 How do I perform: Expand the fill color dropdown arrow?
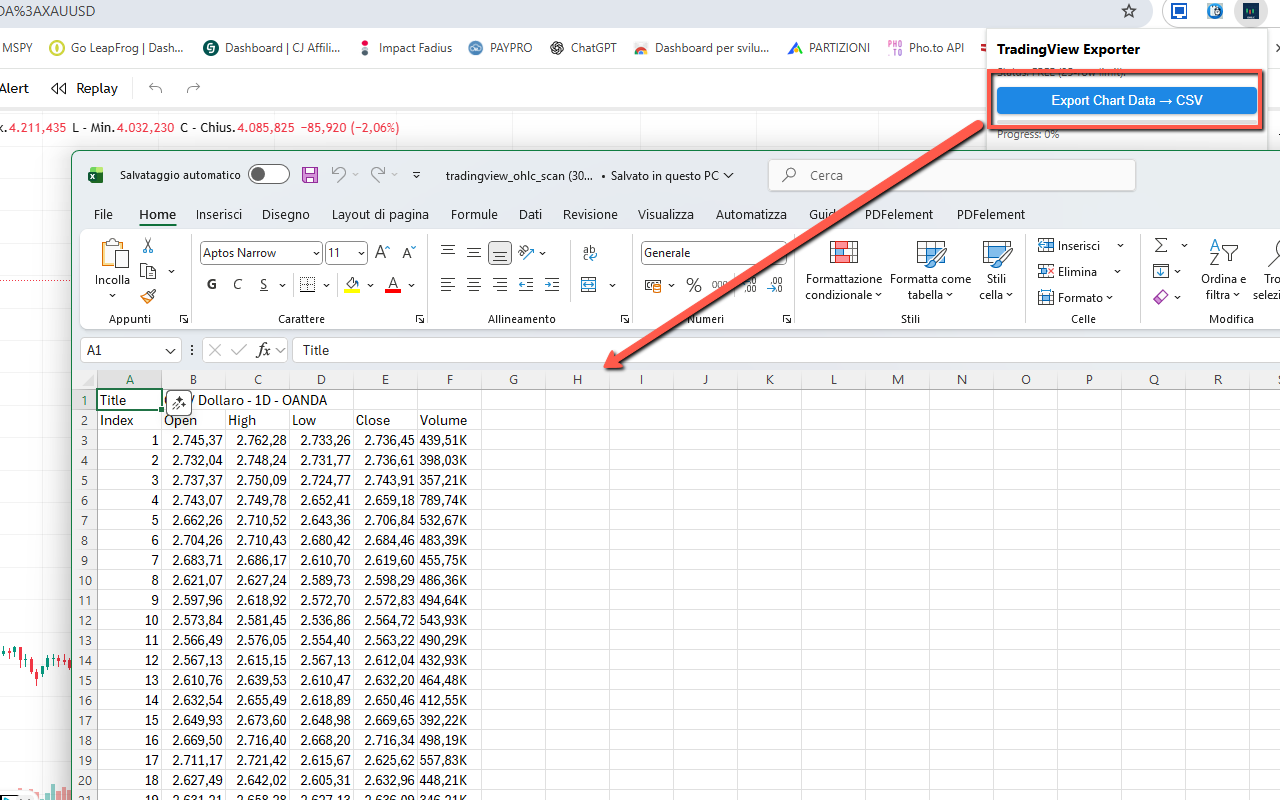point(371,285)
